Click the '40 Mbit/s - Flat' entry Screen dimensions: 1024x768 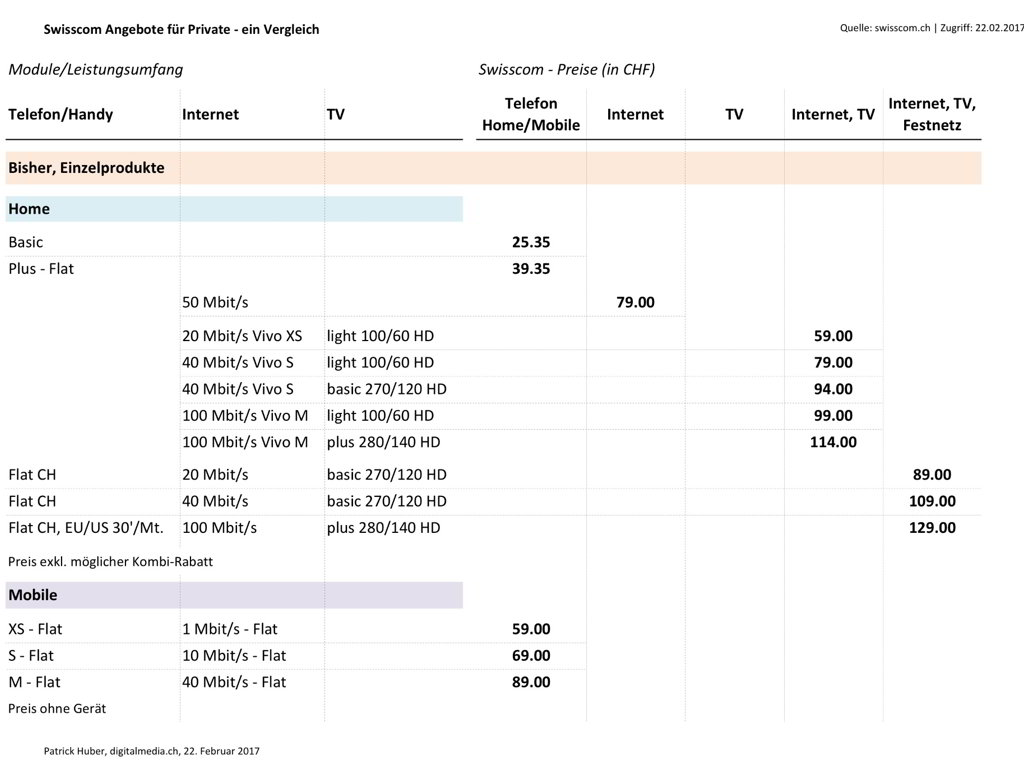(x=234, y=682)
